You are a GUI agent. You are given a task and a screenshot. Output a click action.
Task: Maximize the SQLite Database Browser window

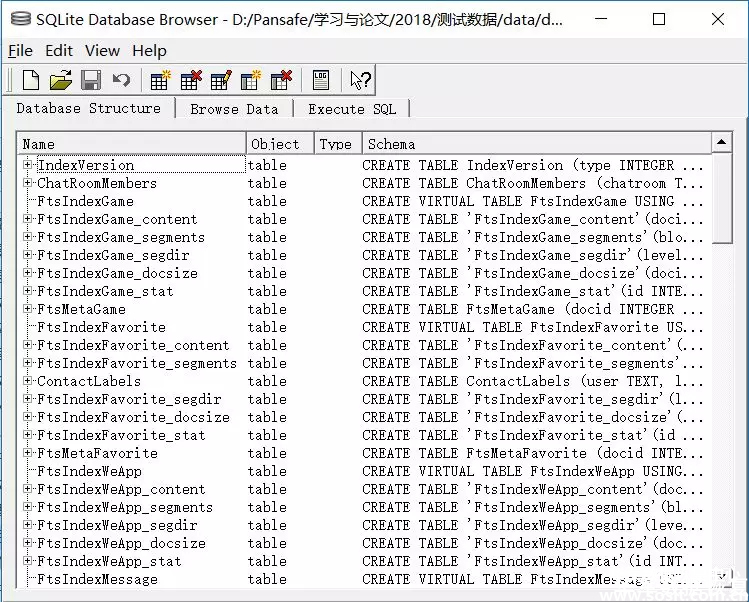[659, 20]
